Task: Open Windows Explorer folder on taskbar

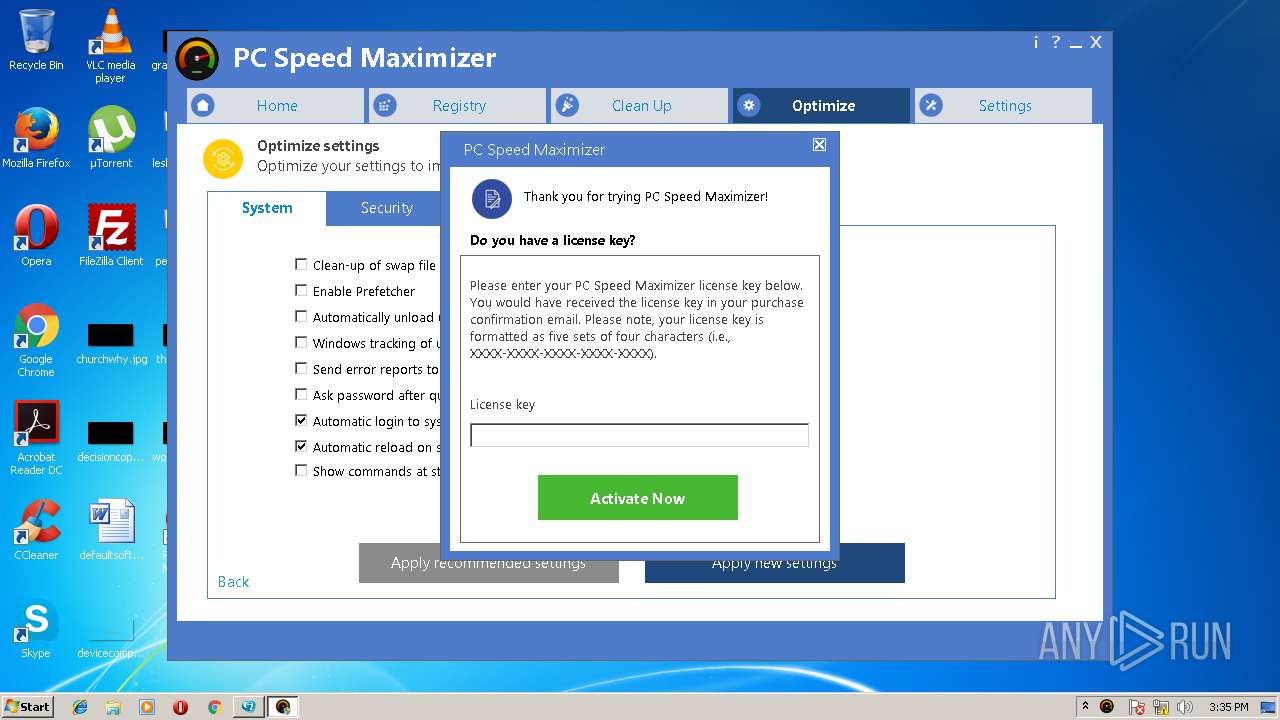Action: coord(113,707)
